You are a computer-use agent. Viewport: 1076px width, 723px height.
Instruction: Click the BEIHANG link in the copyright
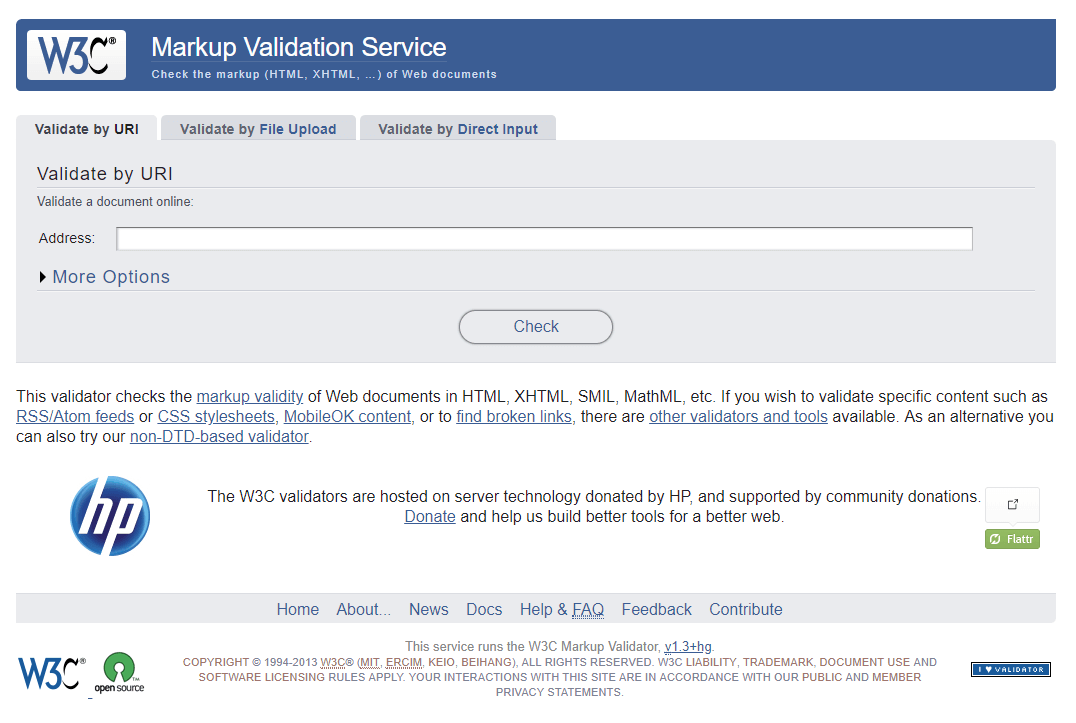pyautogui.click(x=487, y=662)
